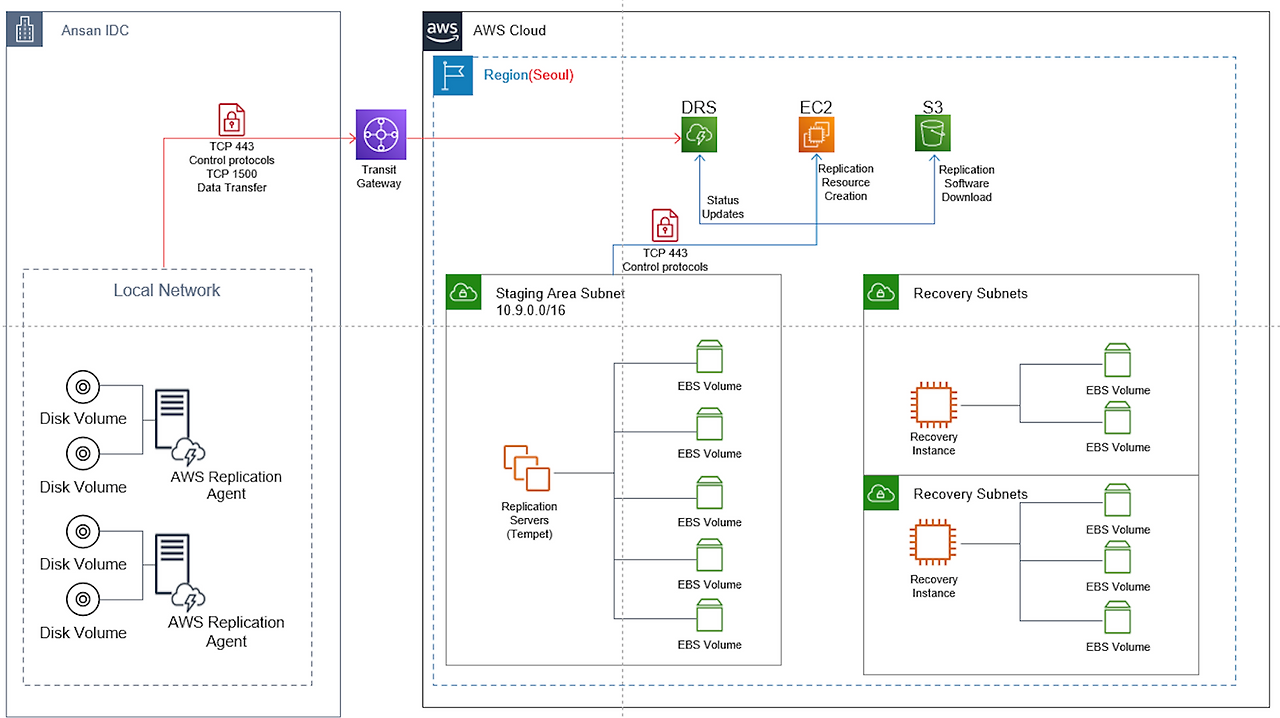Click the 'EC2' heading text
Image resolution: width=1280 pixels, height=718 pixels.
click(x=817, y=107)
